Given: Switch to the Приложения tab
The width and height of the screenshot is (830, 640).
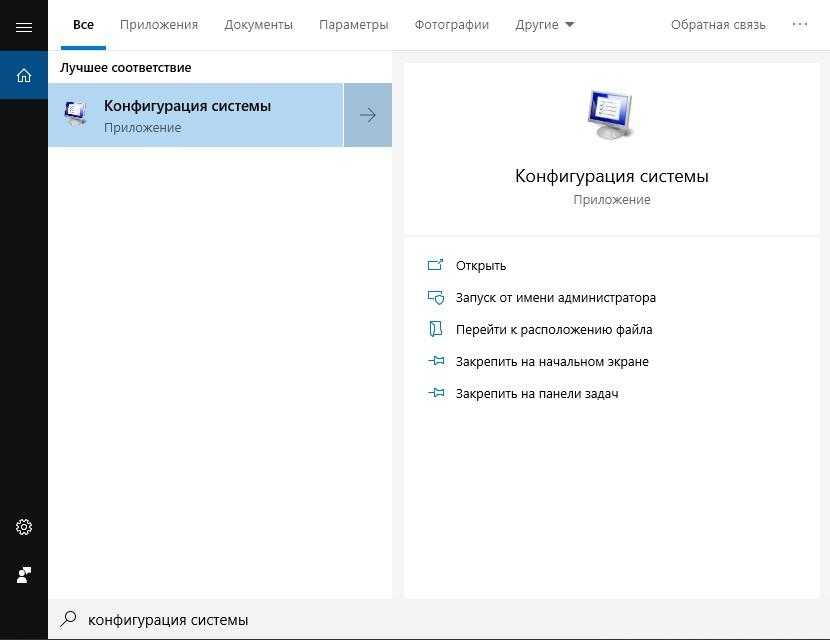Looking at the screenshot, I should 159,24.
